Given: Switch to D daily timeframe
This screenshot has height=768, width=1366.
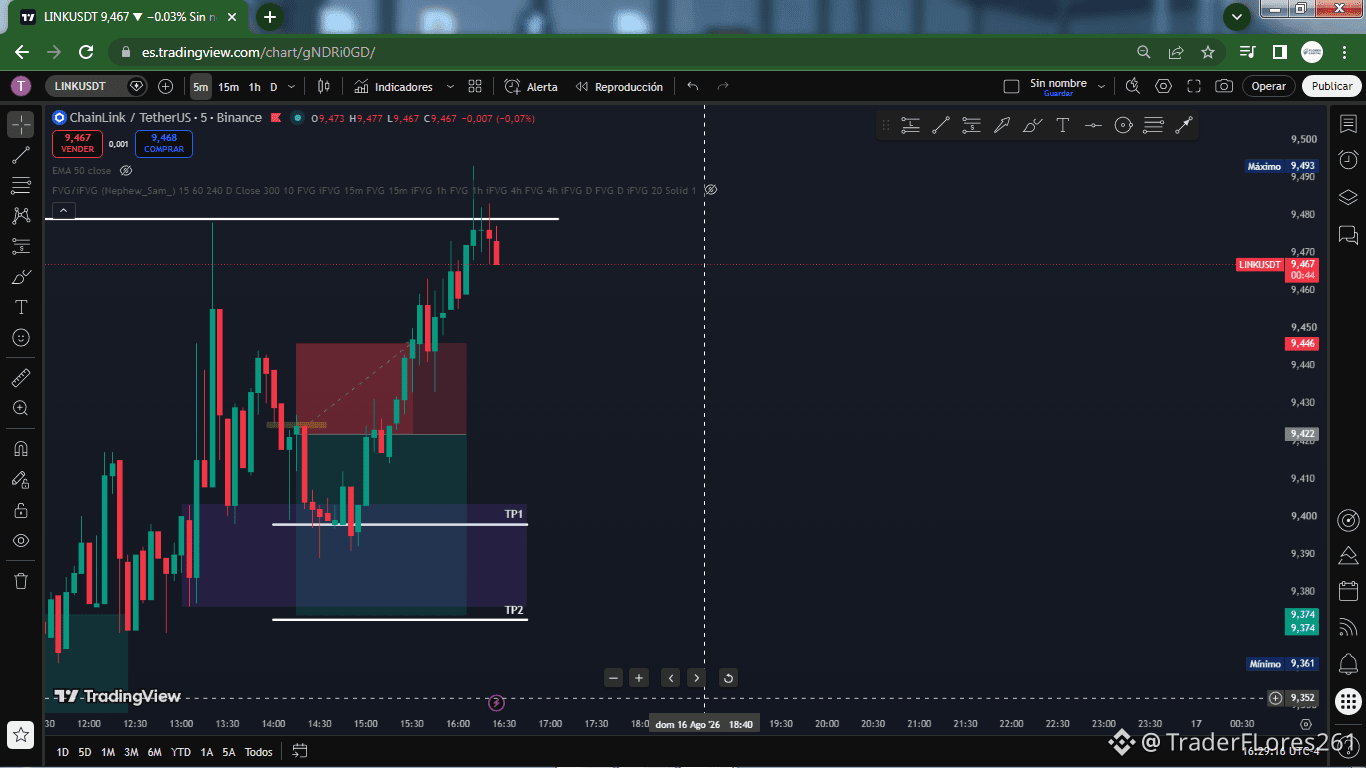Looking at the screenshot, I should pyautogui.click(x=274, y=87).
